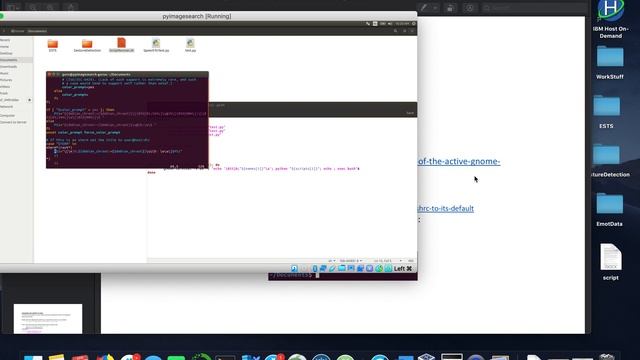The height and width of the screenshot is (360, 640).
Task: Open Computer in Files sidebar
Action: (7, 116)
